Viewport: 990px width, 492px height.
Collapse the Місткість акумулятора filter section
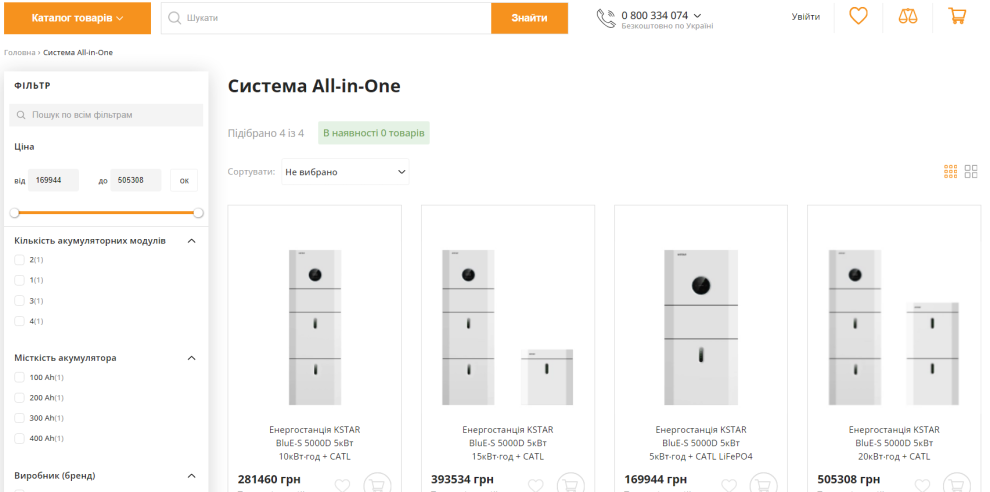(192, 357)
